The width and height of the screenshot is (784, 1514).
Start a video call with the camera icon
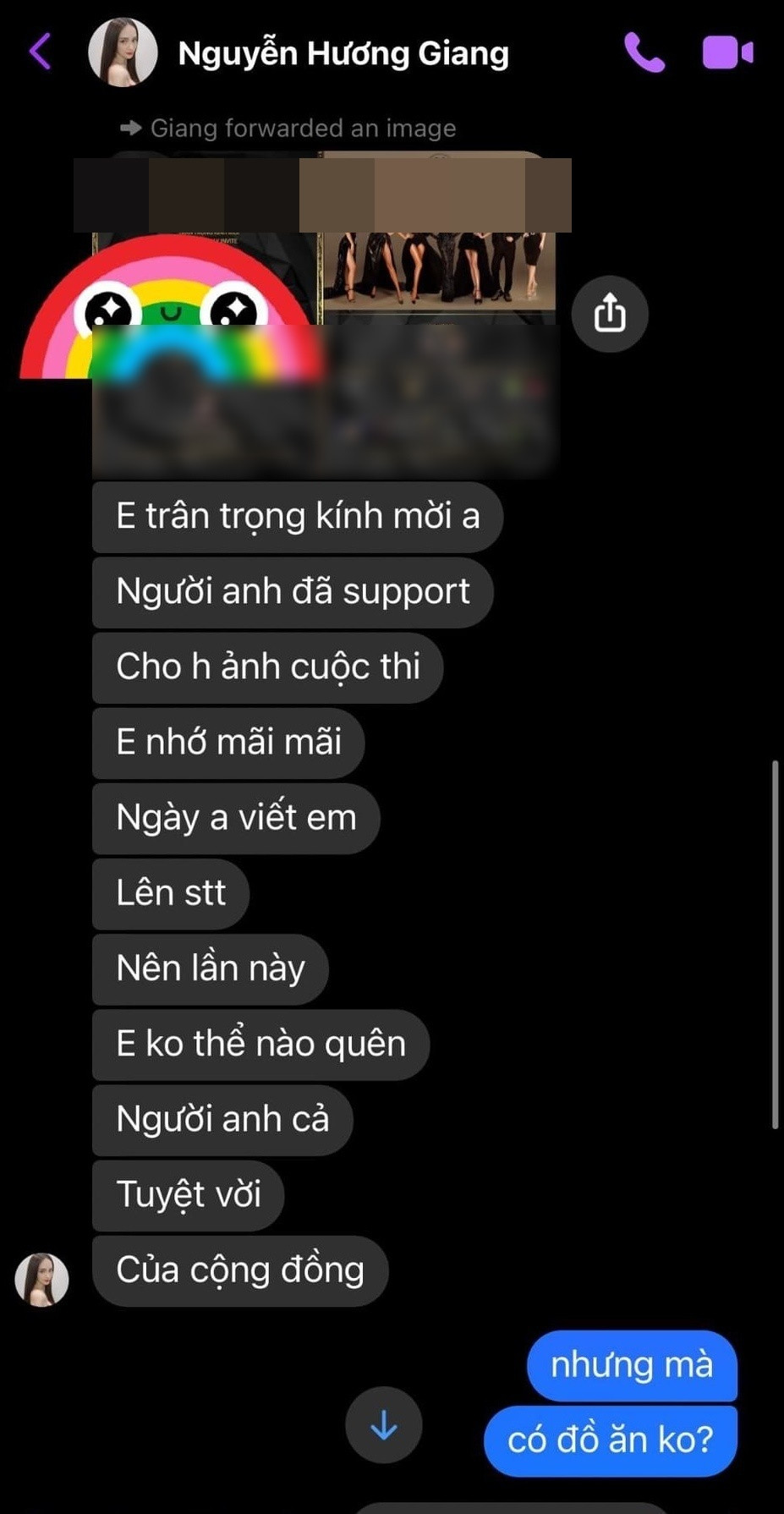pyautogui.click(x=727, y=52)
